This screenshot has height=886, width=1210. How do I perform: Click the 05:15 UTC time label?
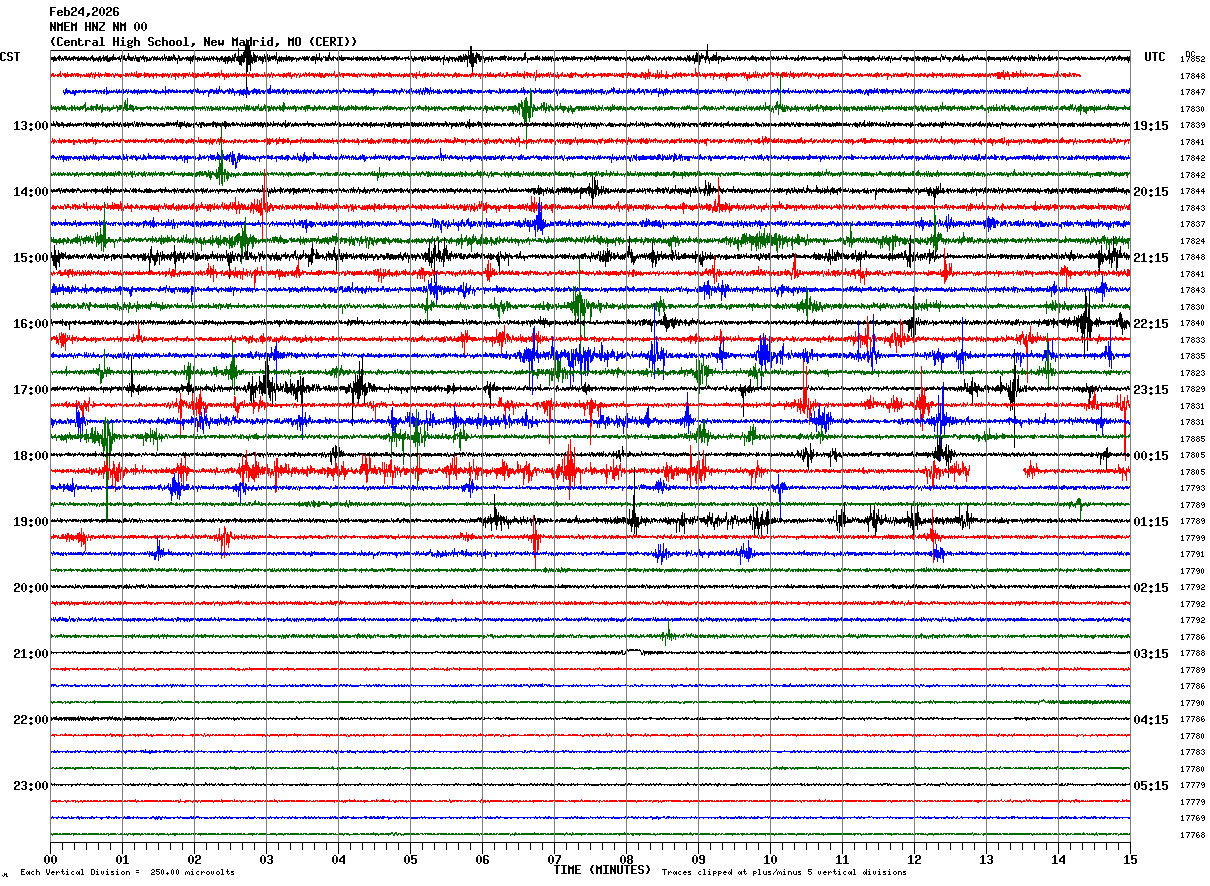pyautogui.click(x=1151, y=786)
